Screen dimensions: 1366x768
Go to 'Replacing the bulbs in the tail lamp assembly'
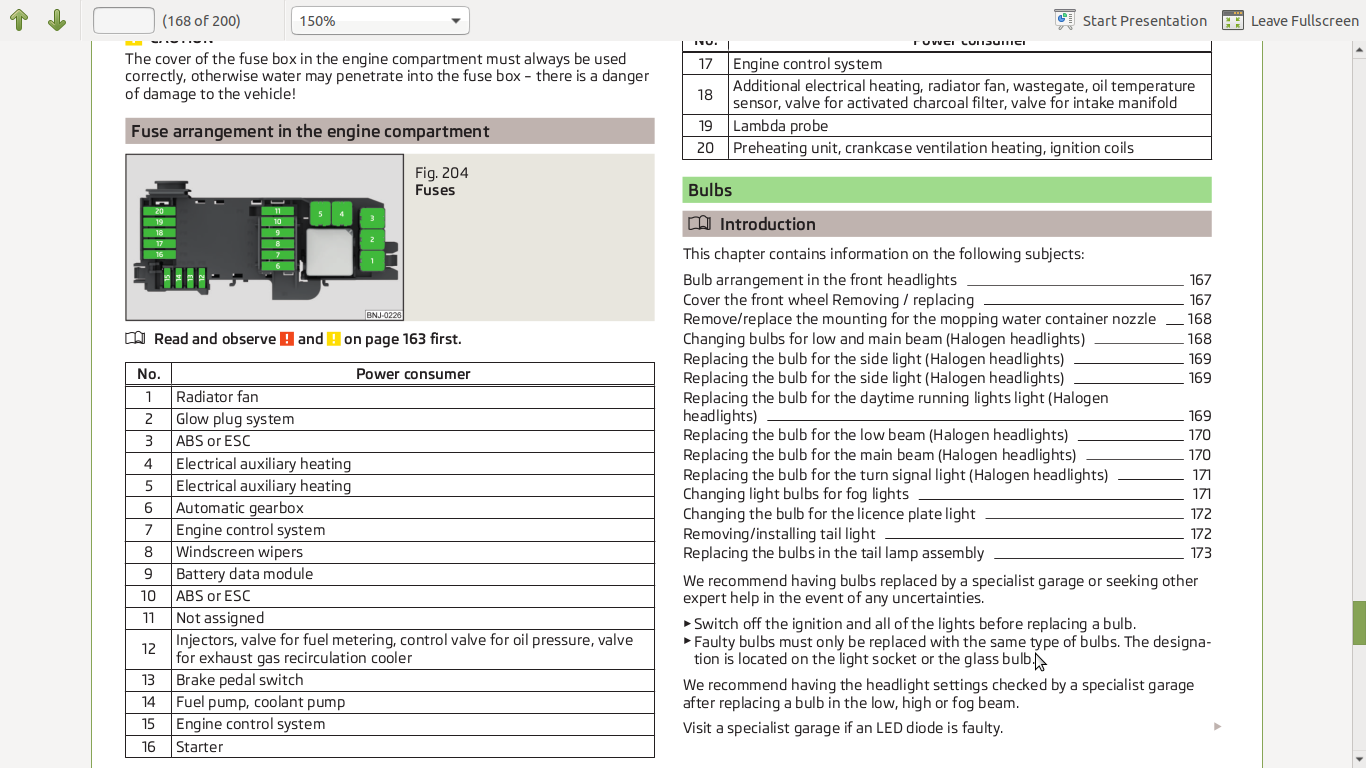(x=833, y=553)
